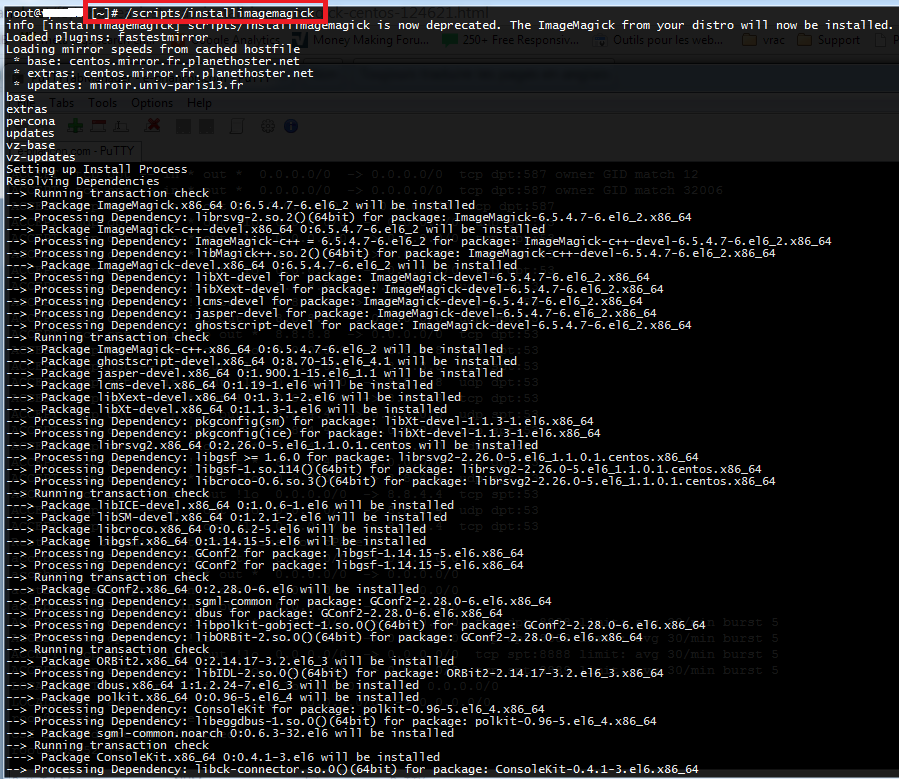Click the 'libgsf >= 1.6.0' dependency line

[352, 458]
